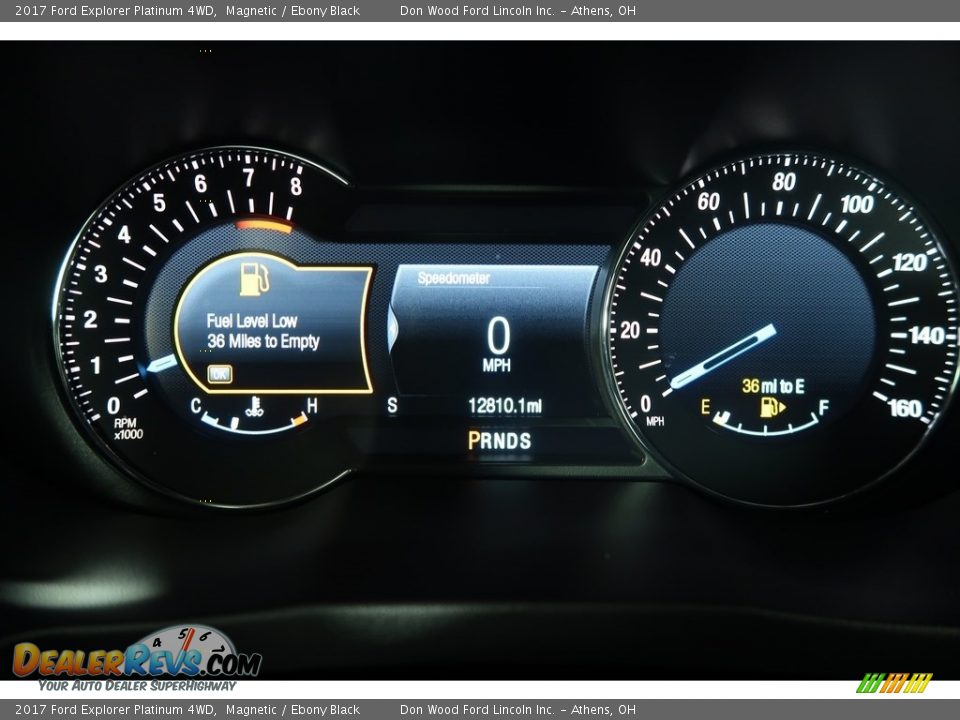Click the 2017 Ford Explorer Platinum 4WD title
960x720 pixels.
point(115,11)
